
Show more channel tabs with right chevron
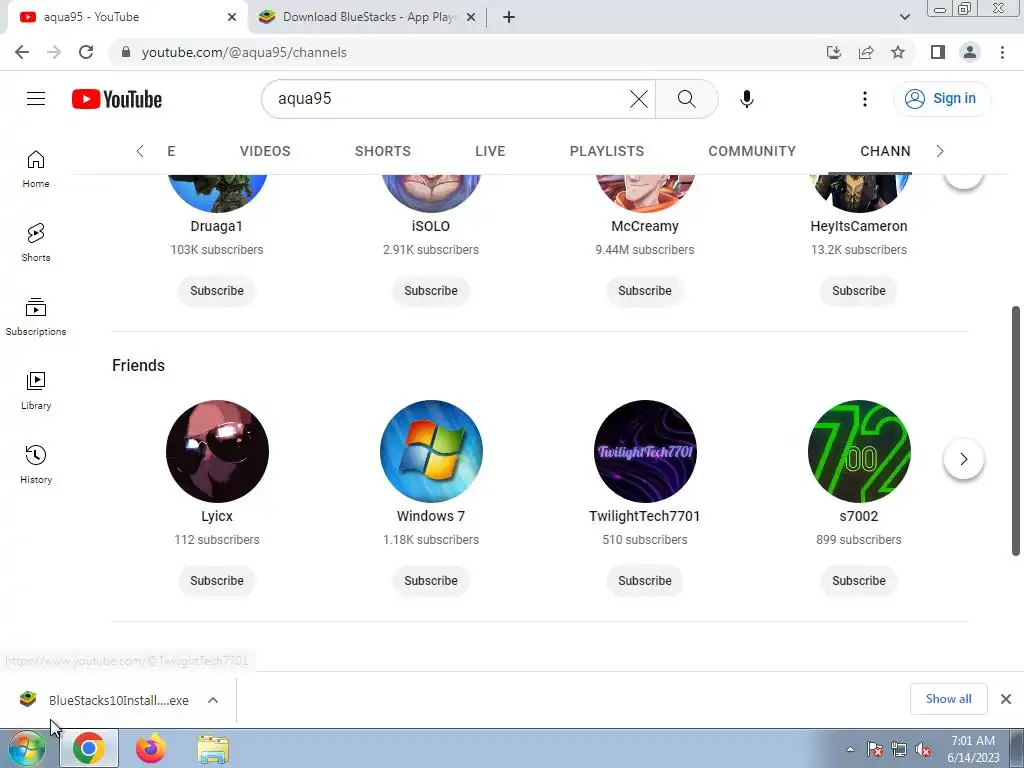[x=940, y=151]
